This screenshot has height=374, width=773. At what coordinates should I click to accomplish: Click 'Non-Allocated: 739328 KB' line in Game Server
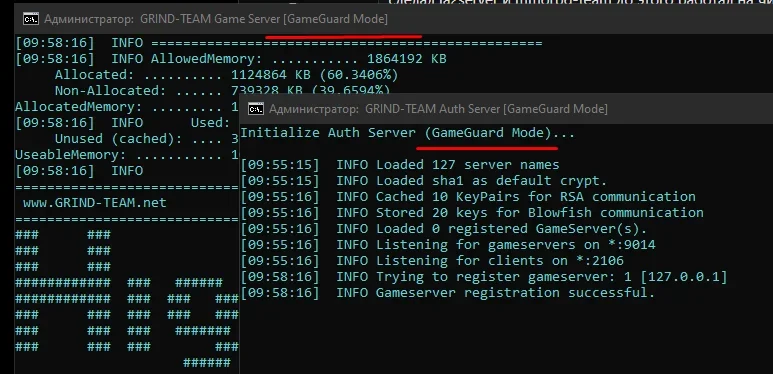(222, 91)
